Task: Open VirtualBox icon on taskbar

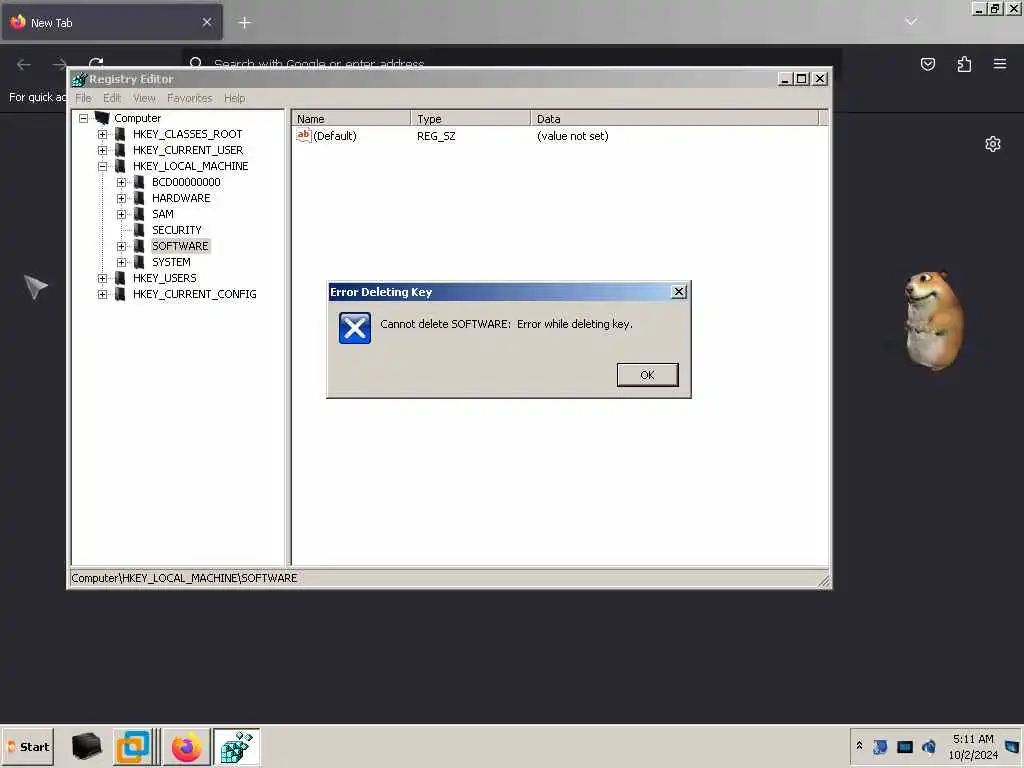Action: point(133,746)
